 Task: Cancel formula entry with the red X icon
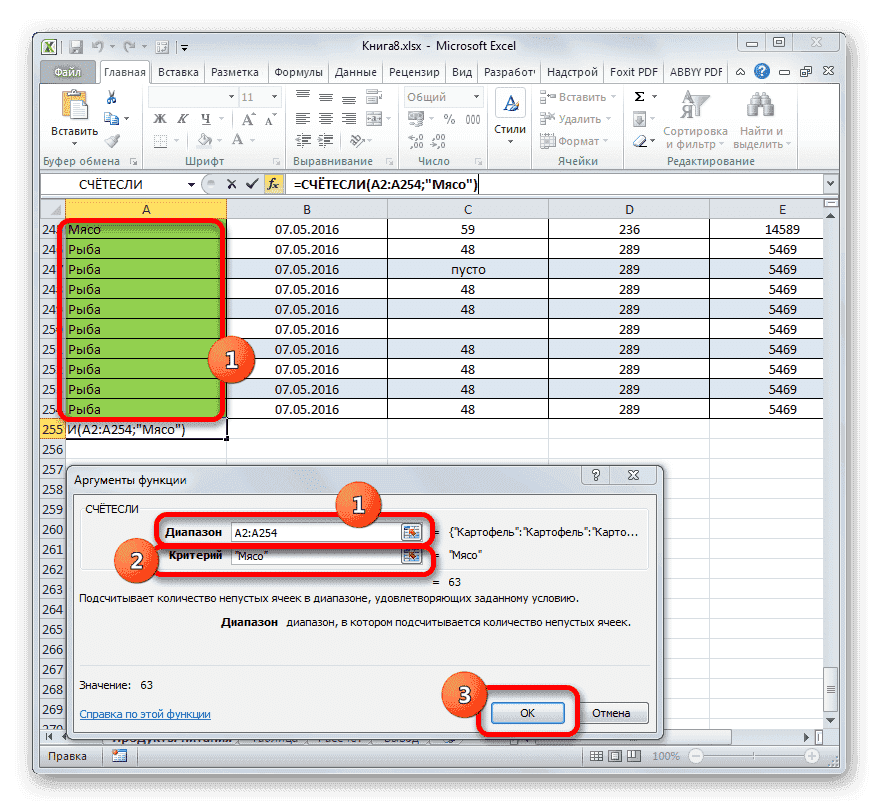coord(232,184)
